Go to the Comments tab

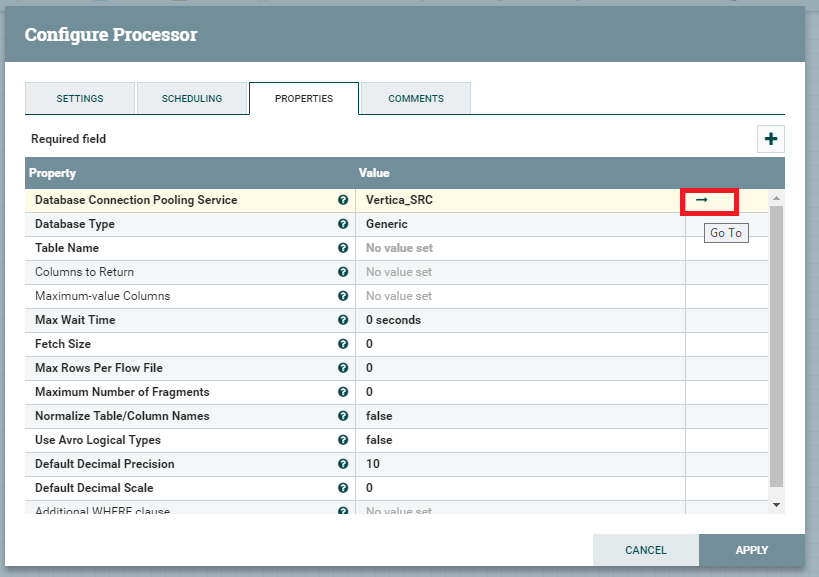pyautogui.click(x=416, y=98)
